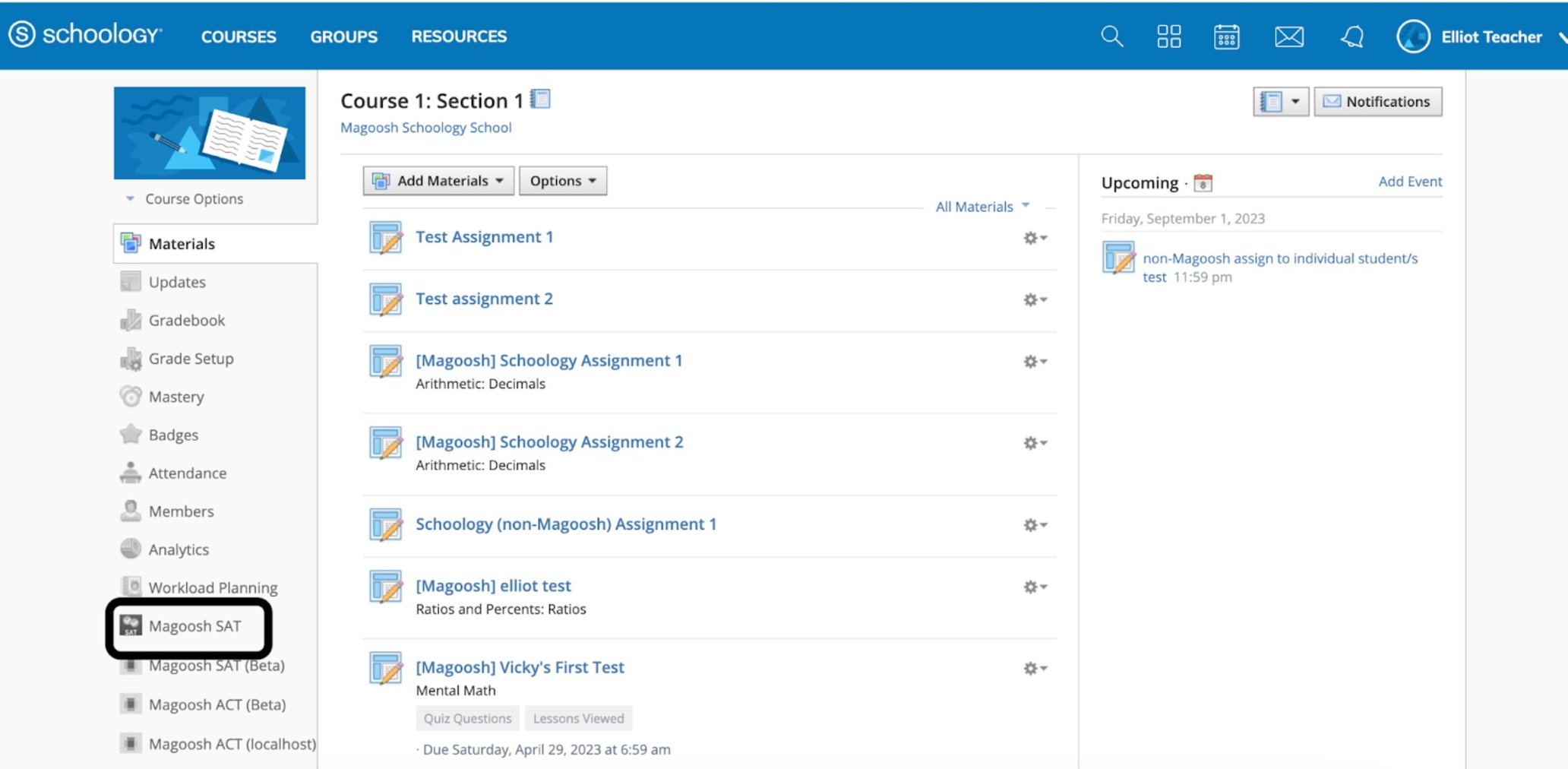
Task: Open the gear menu for Test Assignment 1
Action: point(1035,237)
